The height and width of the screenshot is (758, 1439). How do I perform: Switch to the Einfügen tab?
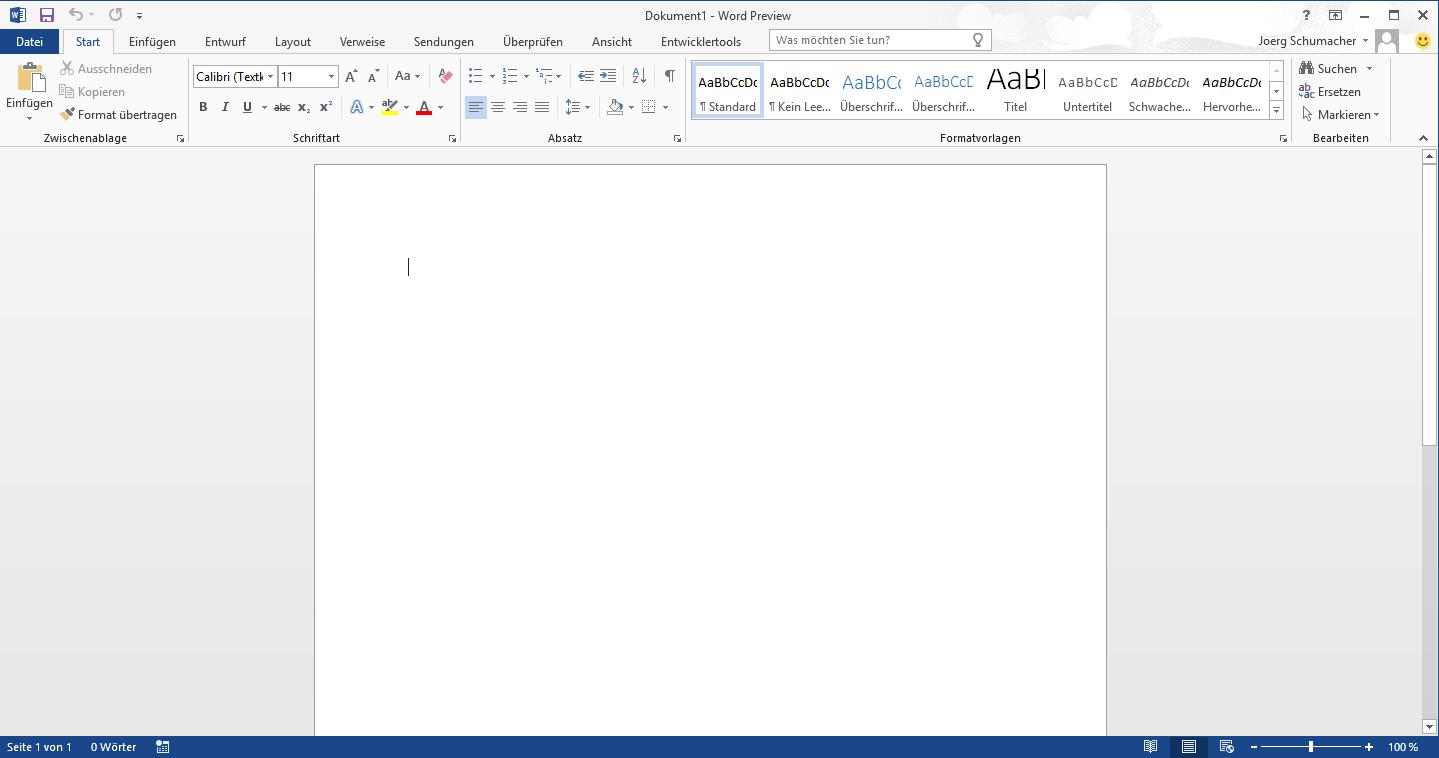click(x=152, y=42)
